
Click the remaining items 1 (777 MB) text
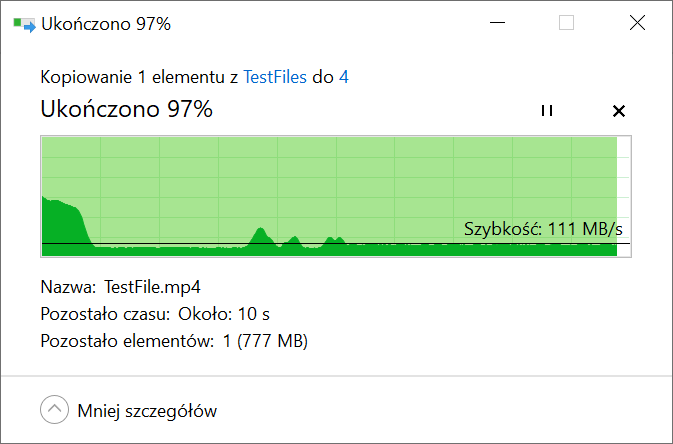(x=265, y=341)
